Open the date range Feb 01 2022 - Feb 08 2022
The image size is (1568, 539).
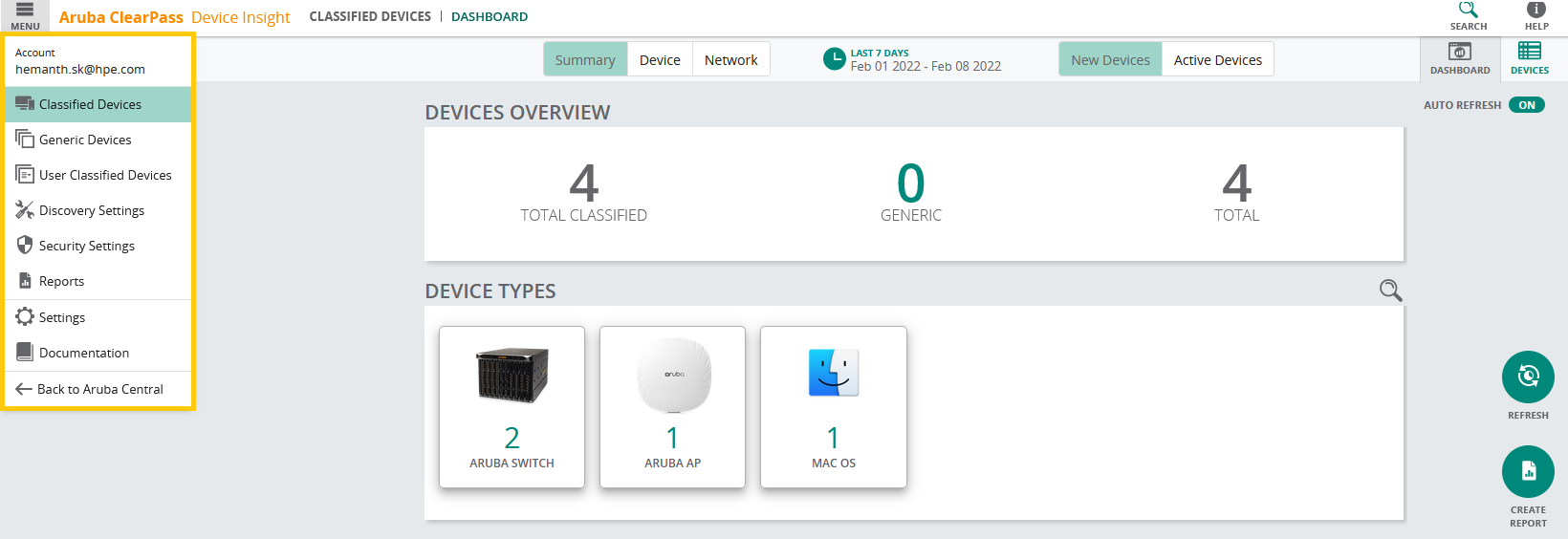point(926,66)
